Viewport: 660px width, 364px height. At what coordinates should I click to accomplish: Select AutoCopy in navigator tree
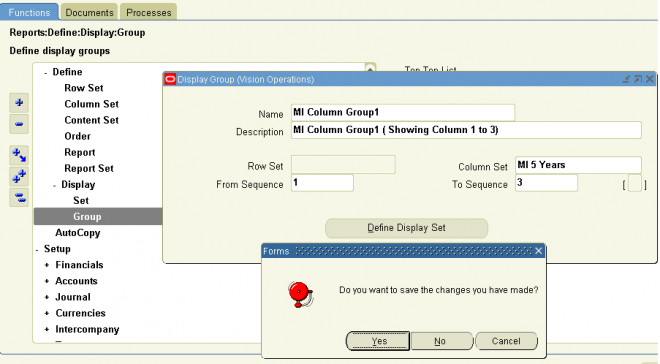pos(78,233)
